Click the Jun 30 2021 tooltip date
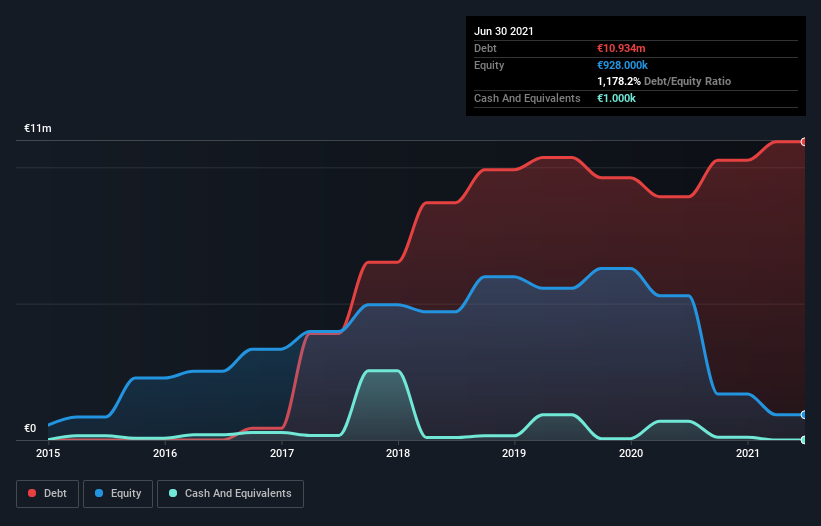 [504, 31]
